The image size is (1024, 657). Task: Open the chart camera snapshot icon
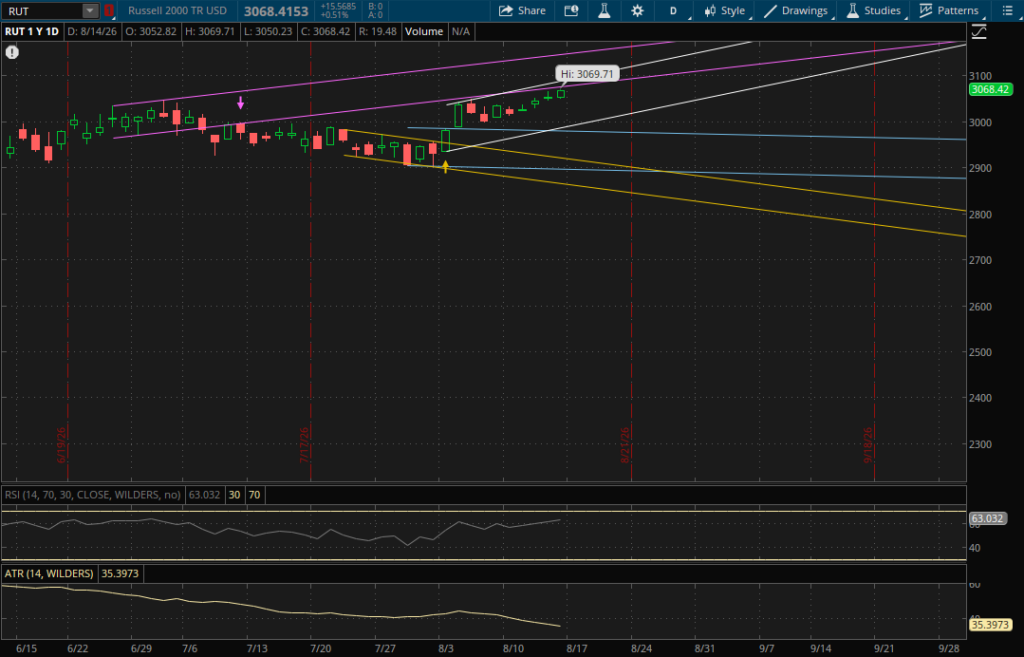point(571,10)
